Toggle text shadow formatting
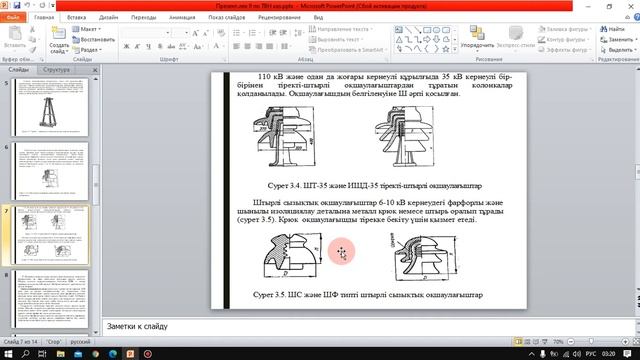Viewport: 640px width, 360px height. click(160, 47)
